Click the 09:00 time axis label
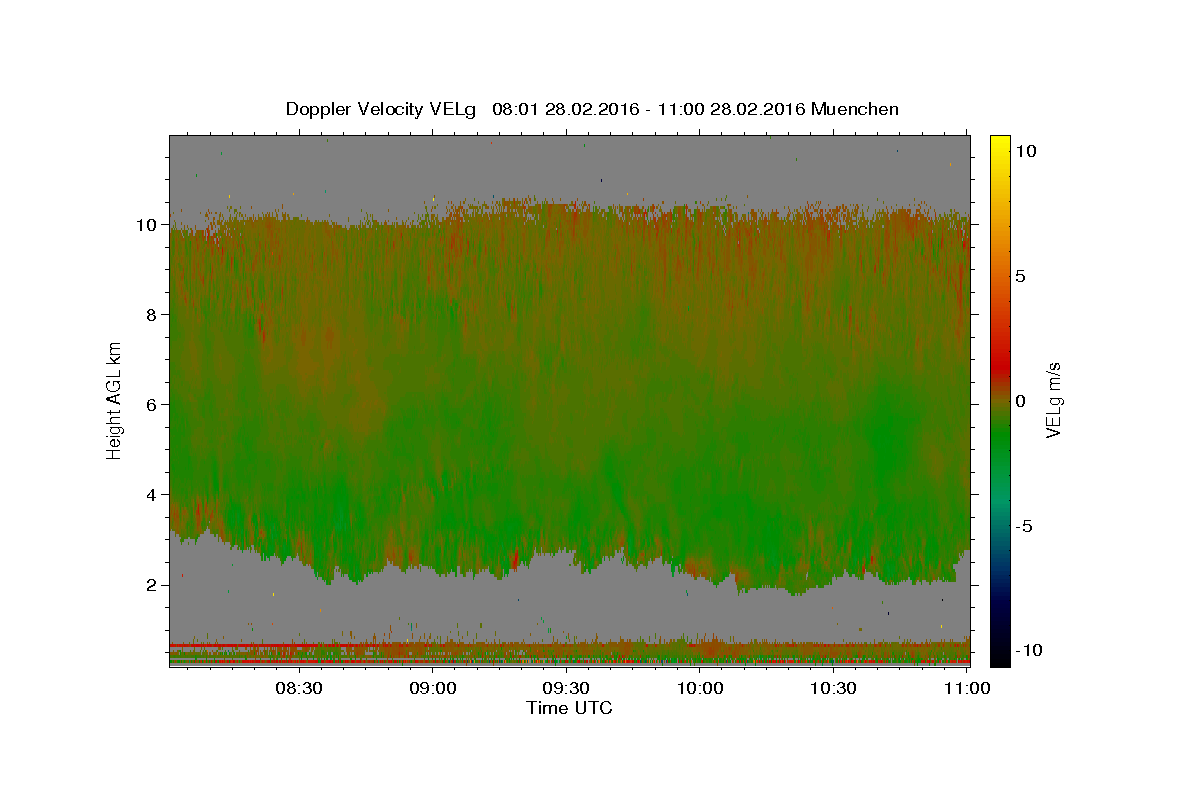This screenshot has height=800, width=1200. tap(433, 688)
